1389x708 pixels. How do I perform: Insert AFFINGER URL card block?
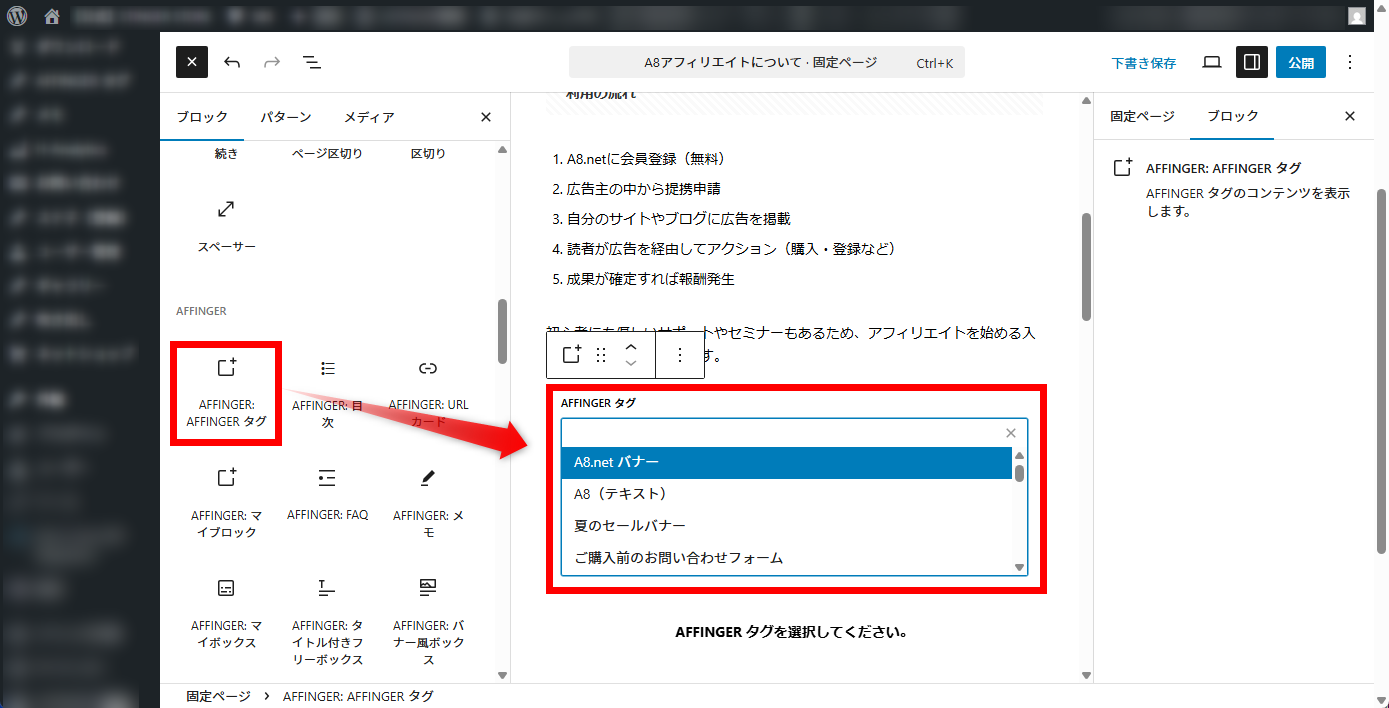pyautogui.click(x=428, y=394)
